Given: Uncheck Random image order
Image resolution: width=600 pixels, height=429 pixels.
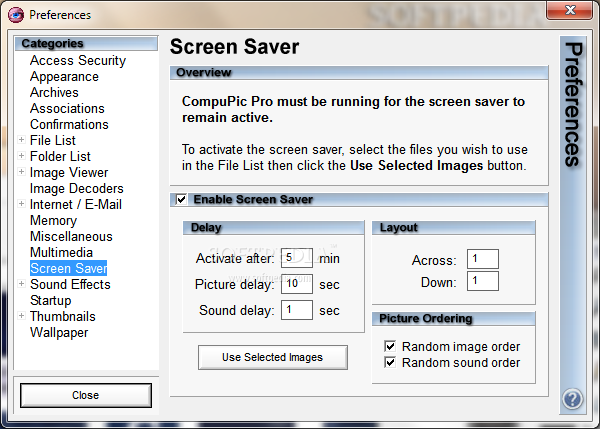Looking at the screenshot, I should click(390, 347).
